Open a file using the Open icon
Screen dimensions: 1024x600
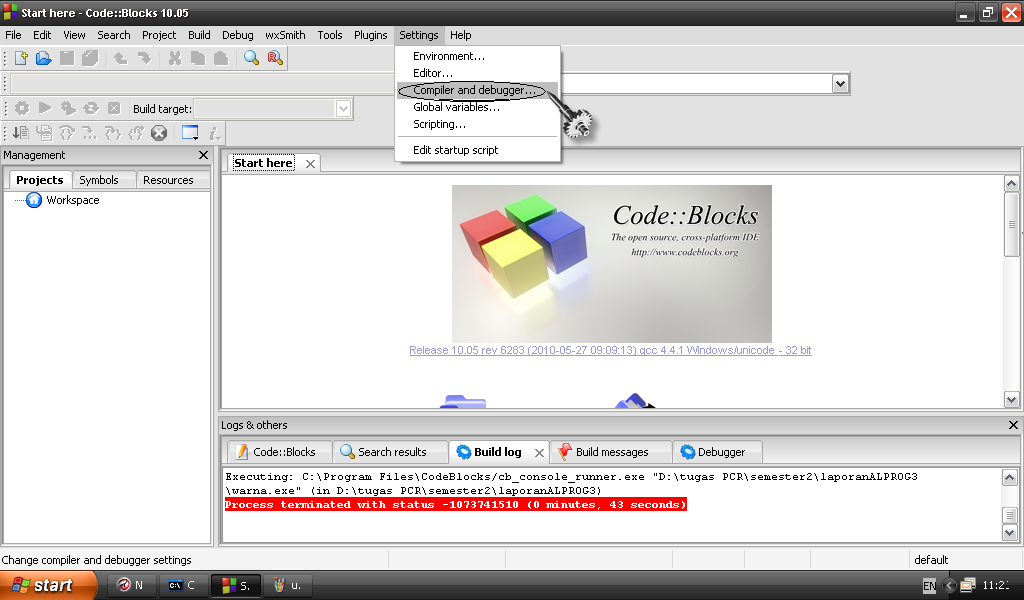click(43, 57)
